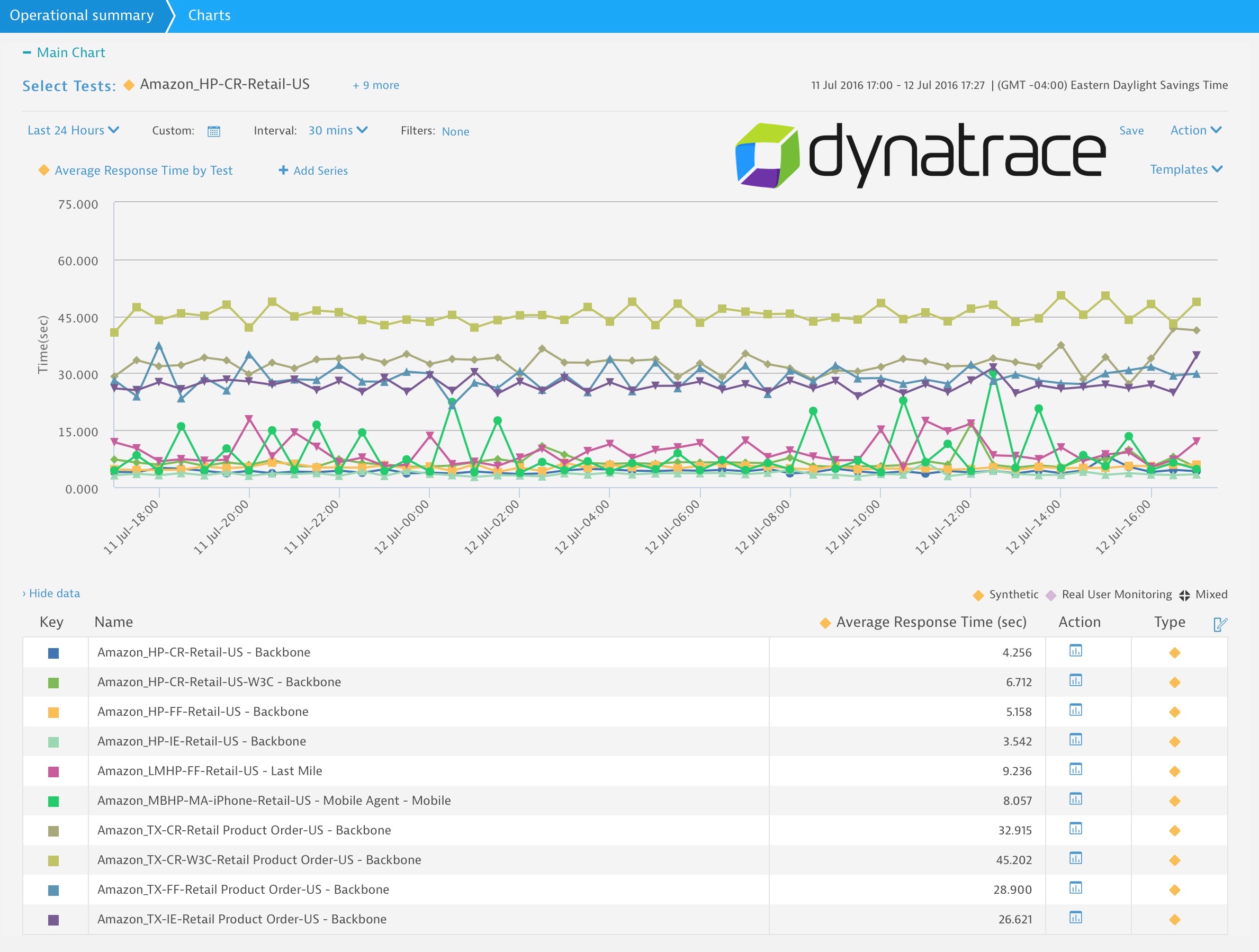Select Amazon_MBHP-MA-iPhone-Retail-US - Mobile Agent row name

274,801
